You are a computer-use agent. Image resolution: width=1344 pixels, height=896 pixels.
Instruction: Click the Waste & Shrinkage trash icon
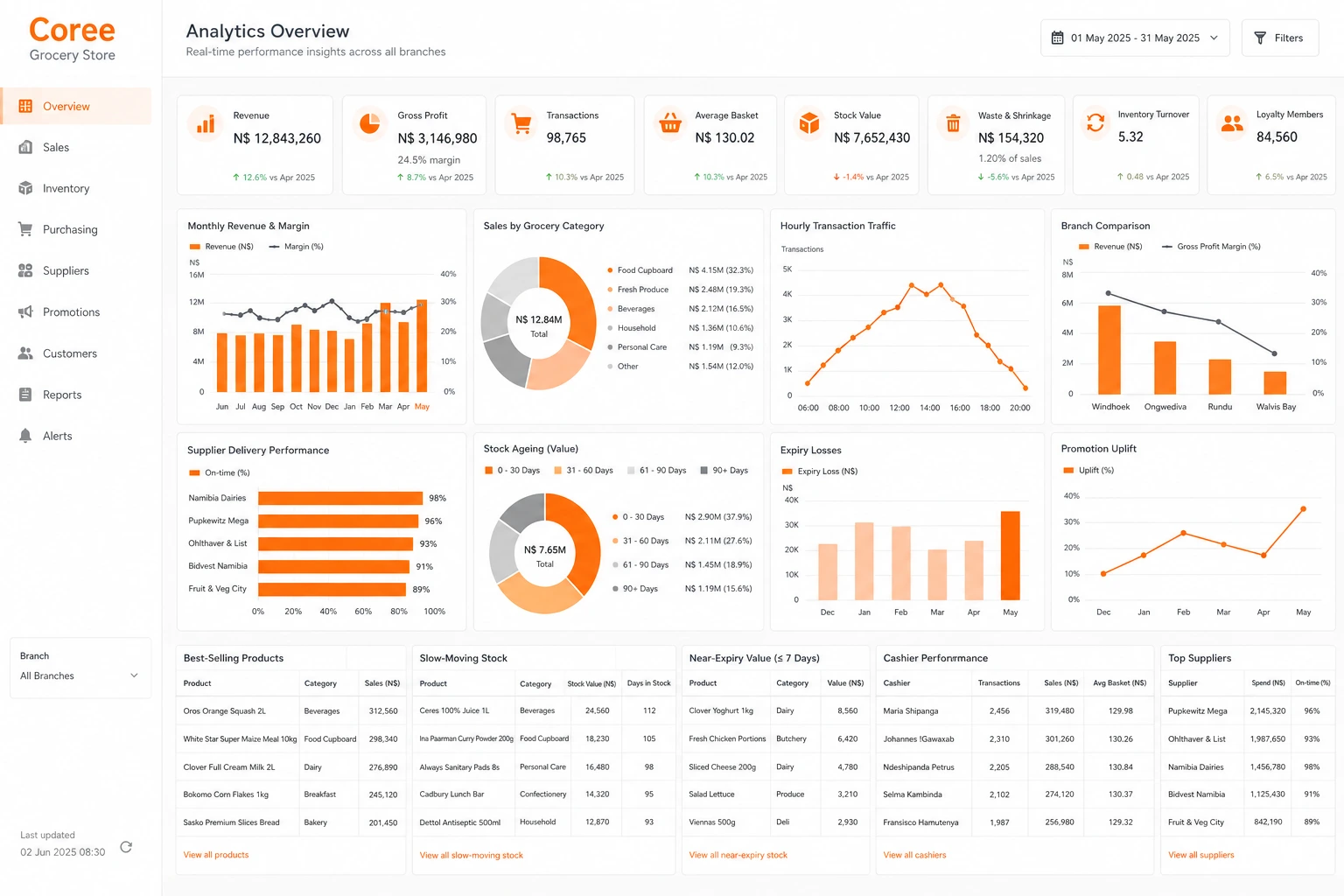(953, 123)
